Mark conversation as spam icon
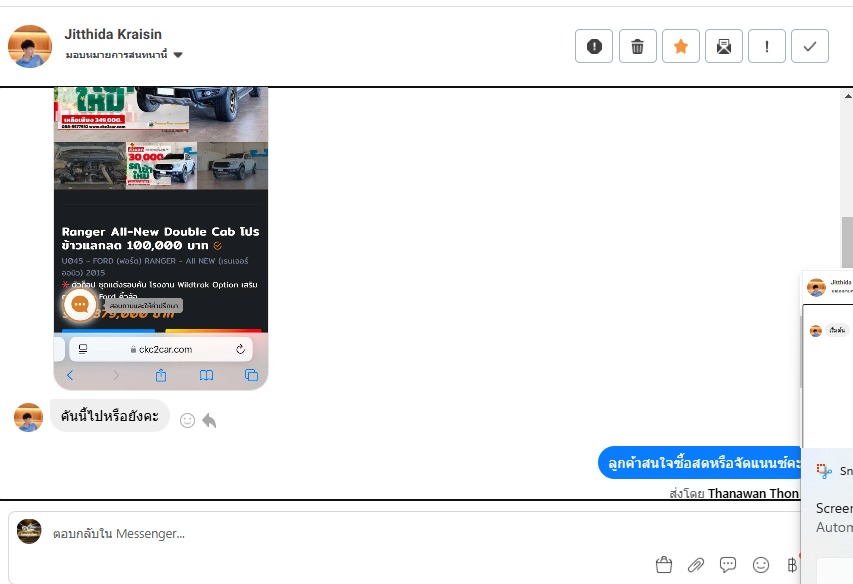Image resolution: width=853 pixels, height=584 pixels. [x=594, y=46]
